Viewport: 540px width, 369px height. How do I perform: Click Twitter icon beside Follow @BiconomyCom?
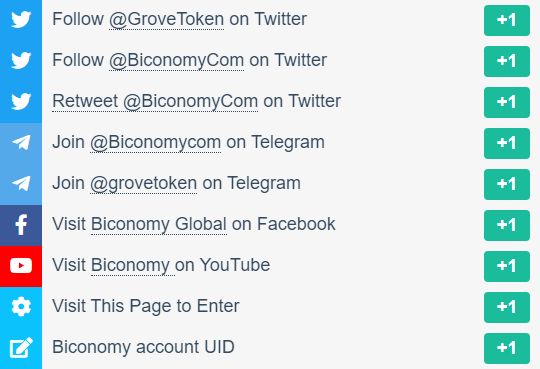(x=21, y=60)
